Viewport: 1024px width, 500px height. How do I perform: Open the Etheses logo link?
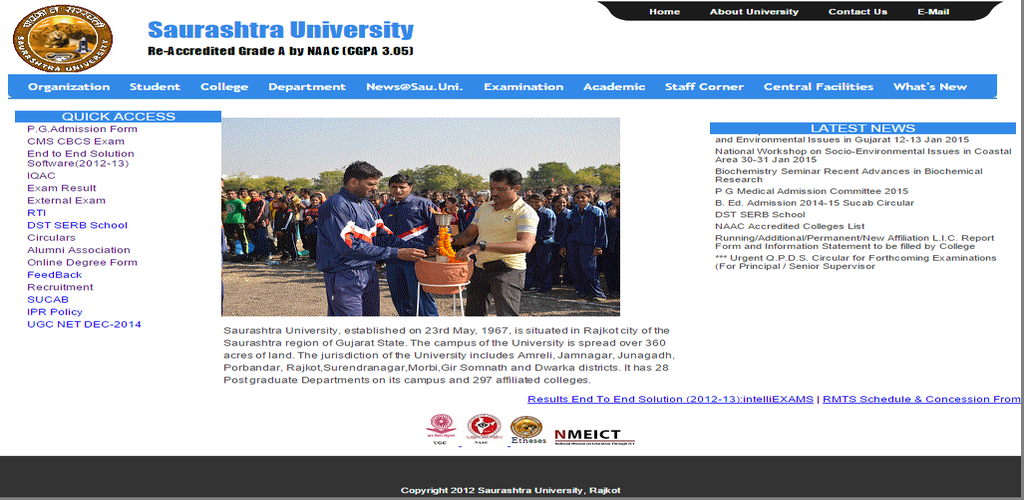528,431
